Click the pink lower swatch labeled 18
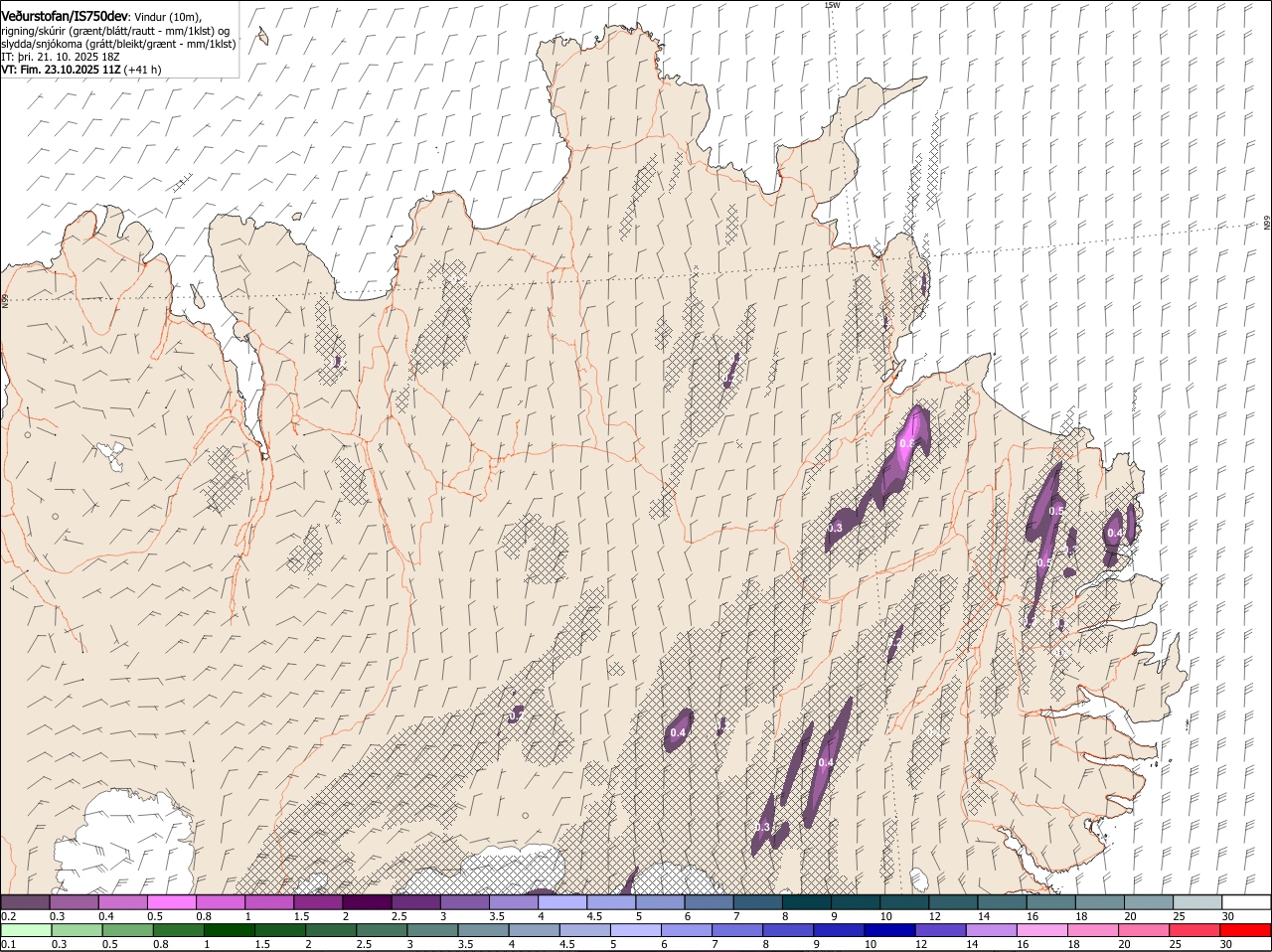This screenshot has width=1272, height=952. tap(1092, 930)
